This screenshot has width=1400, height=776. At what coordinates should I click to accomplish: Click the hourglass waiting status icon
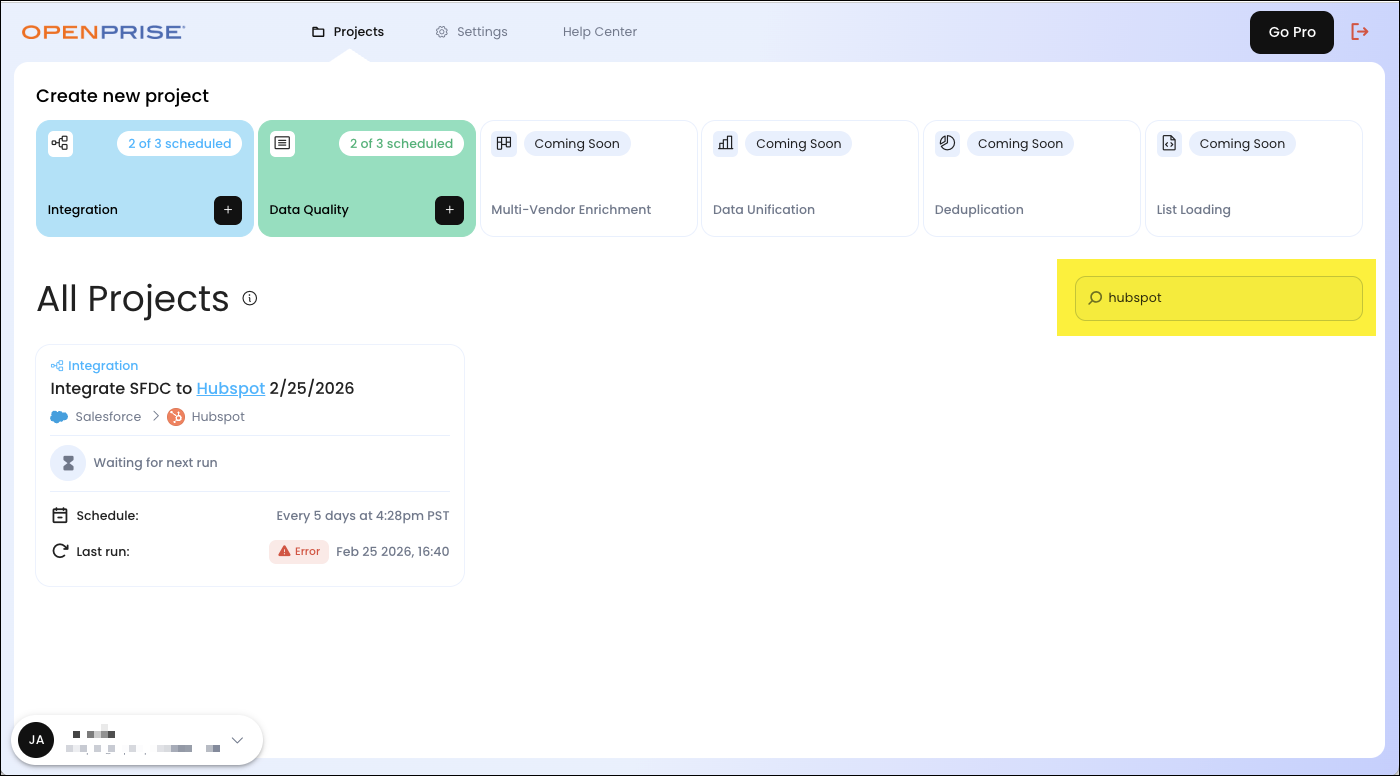68,463
